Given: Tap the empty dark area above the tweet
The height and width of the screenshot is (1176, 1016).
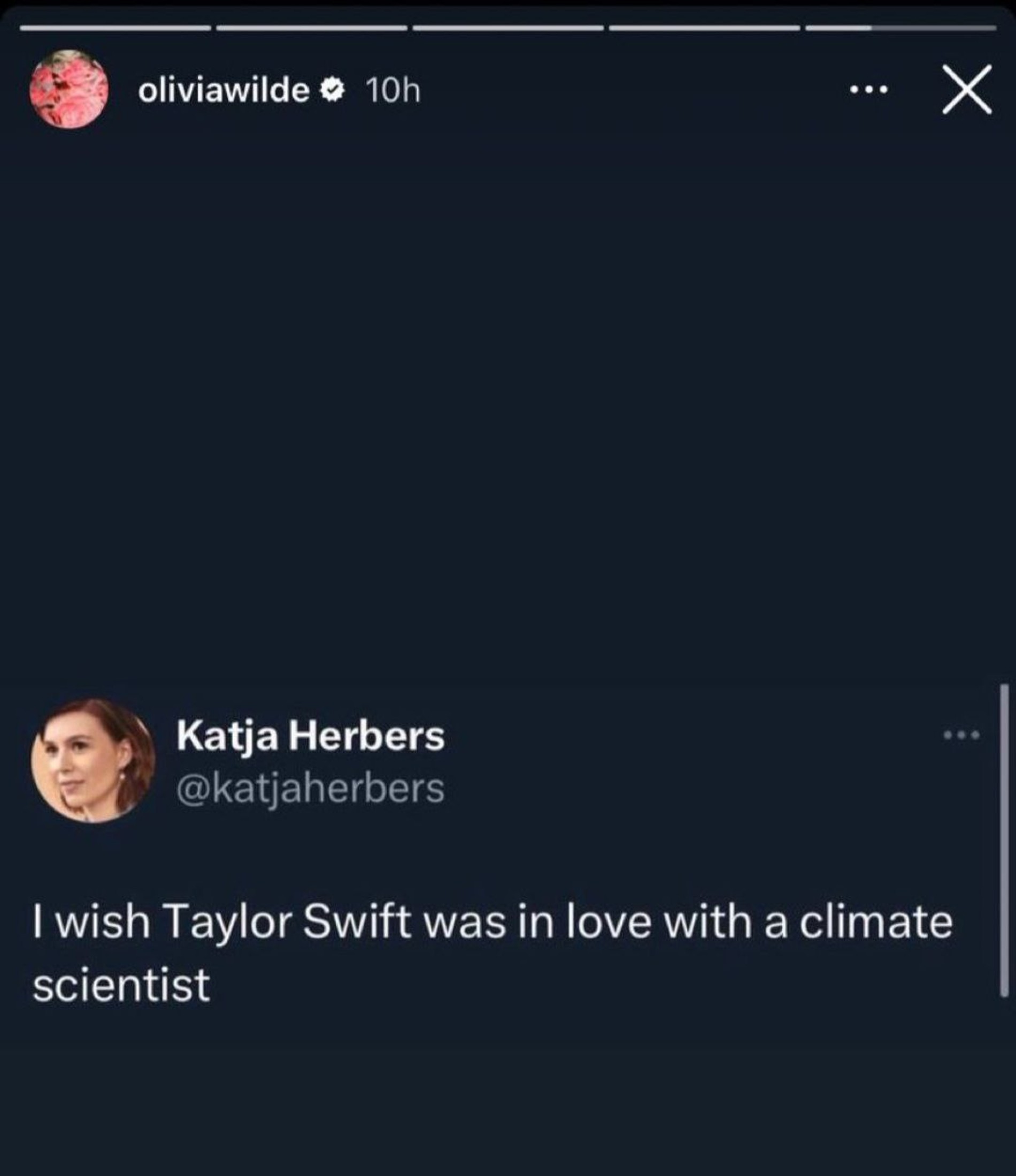Looking at the screenshot, I should (508, 397).
